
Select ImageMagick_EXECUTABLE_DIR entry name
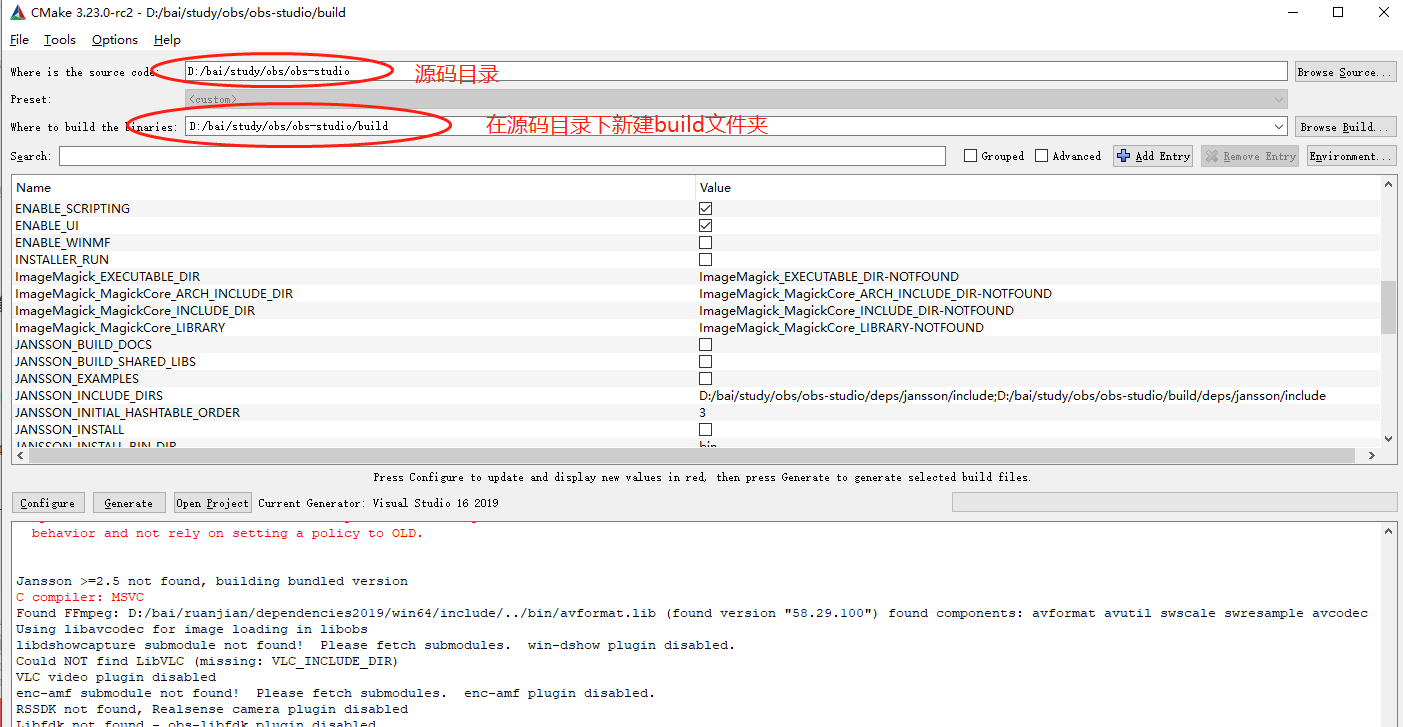107,276
